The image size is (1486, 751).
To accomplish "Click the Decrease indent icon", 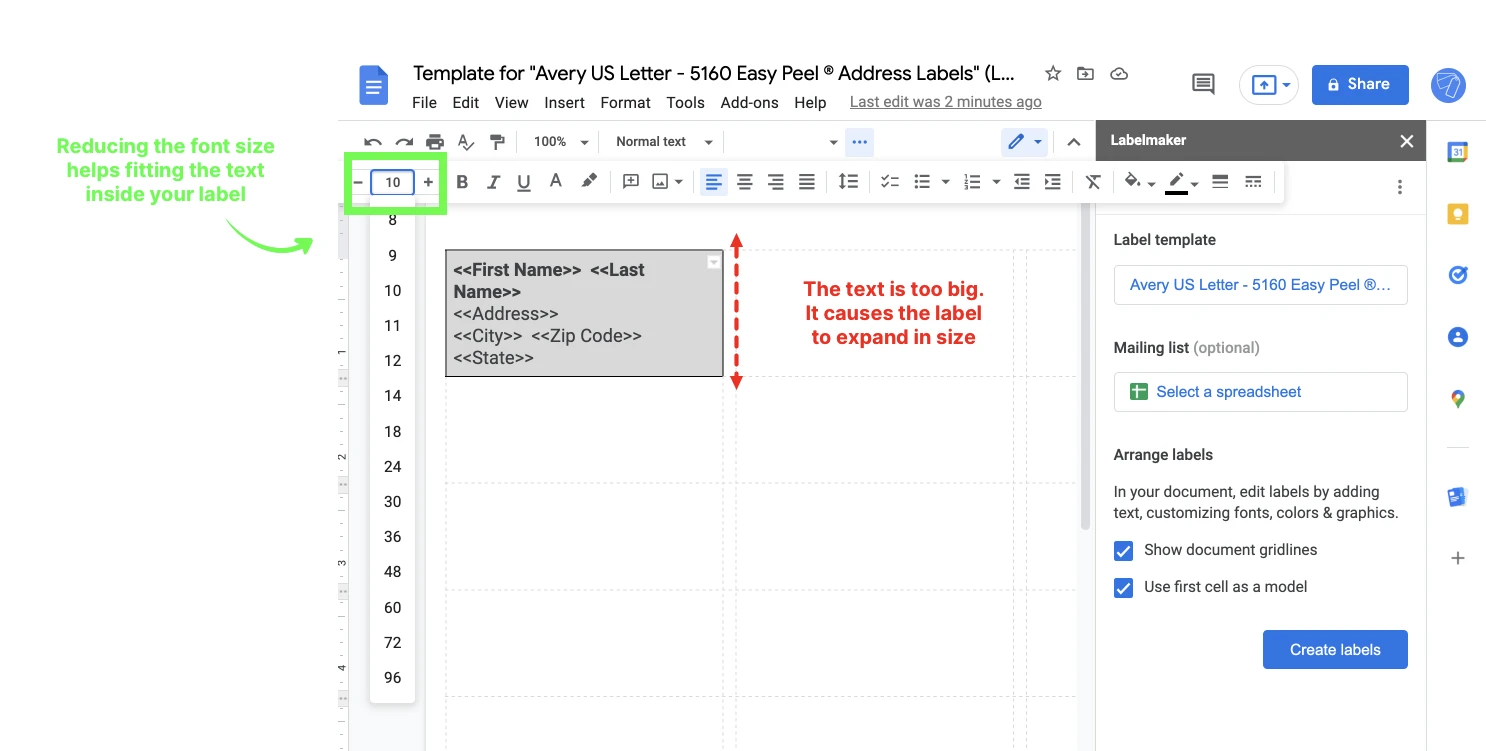I will tap(1021, 182).
